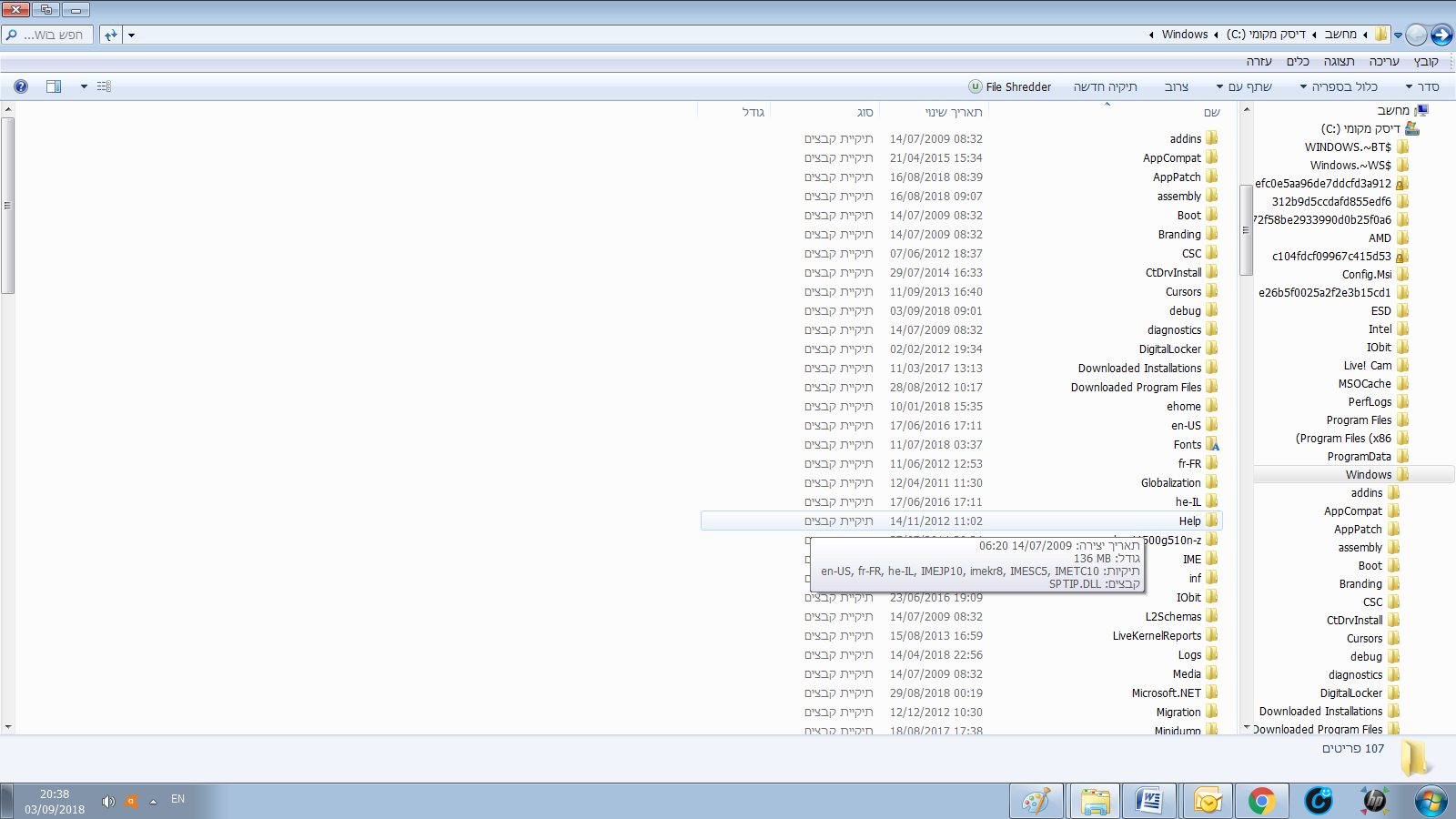Open Include in Library (כלול בספריה) dropdown

[x=1338, y=86]
